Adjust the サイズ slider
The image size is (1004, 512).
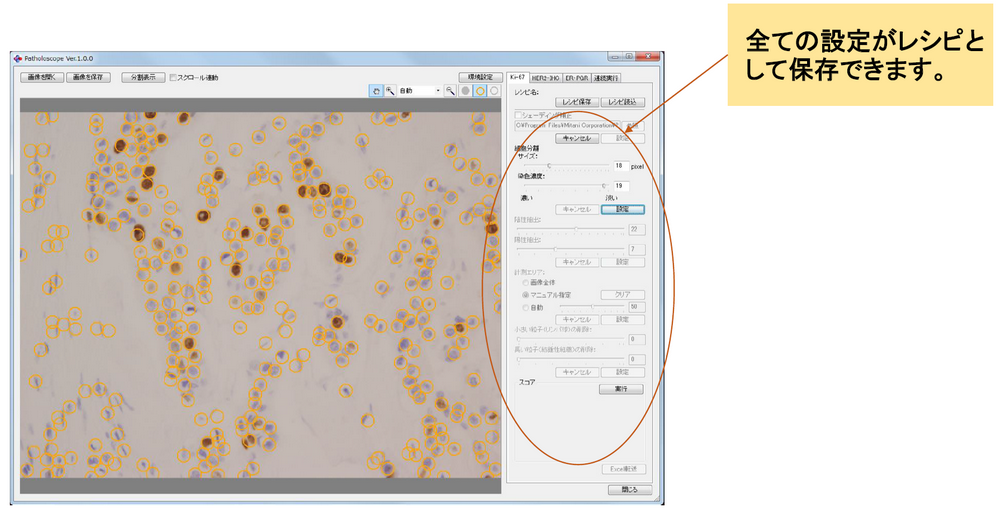tap(567, 166)
